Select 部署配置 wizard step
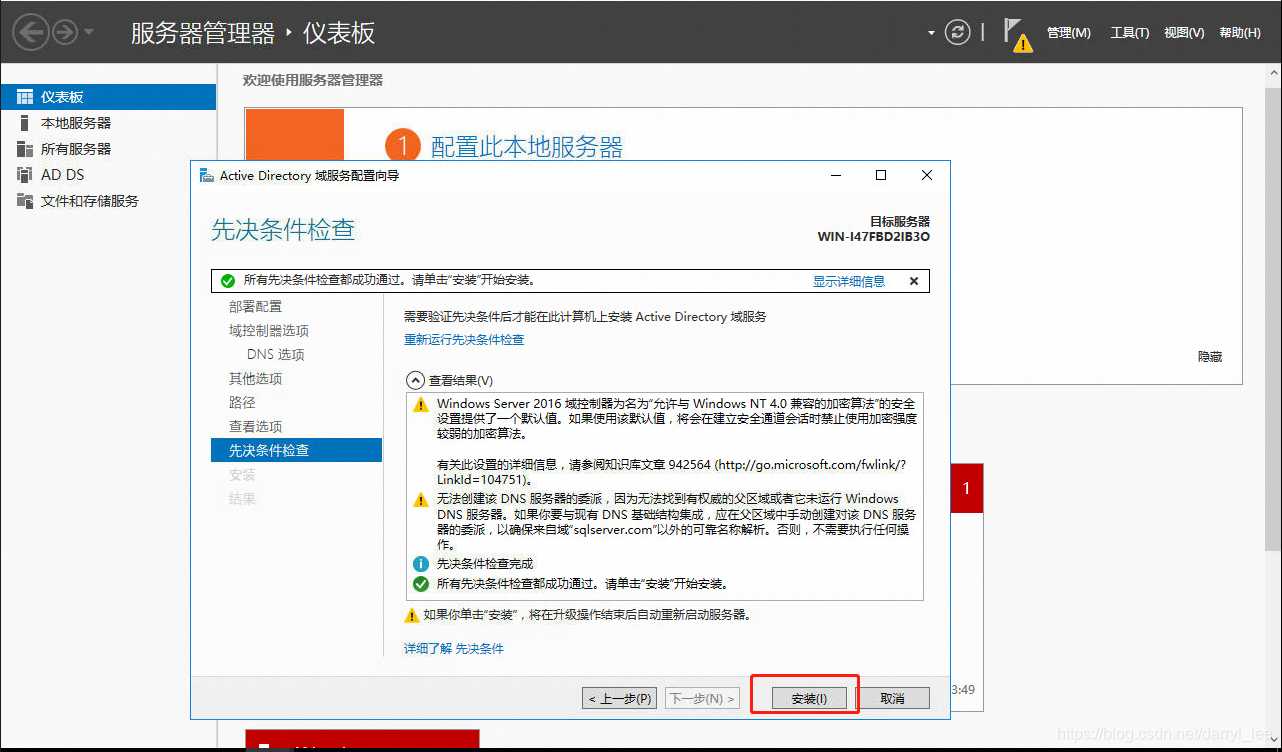 point(255,306)
